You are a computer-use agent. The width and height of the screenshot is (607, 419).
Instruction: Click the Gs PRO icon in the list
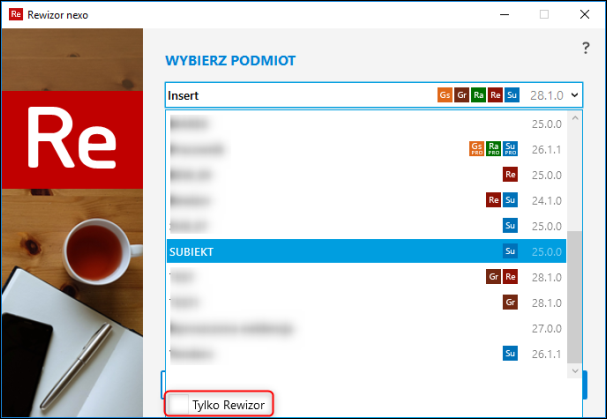tap(477, 149)
